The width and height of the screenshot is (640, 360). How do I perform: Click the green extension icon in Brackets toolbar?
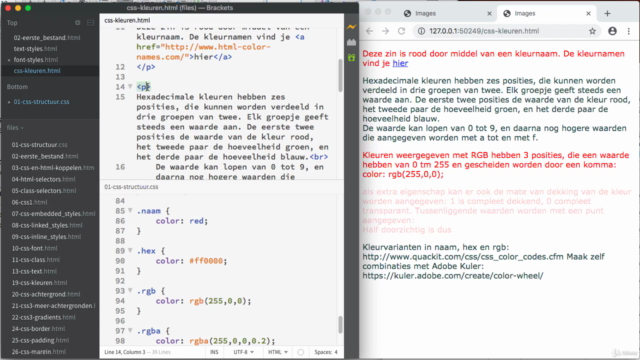coord(351,58)
